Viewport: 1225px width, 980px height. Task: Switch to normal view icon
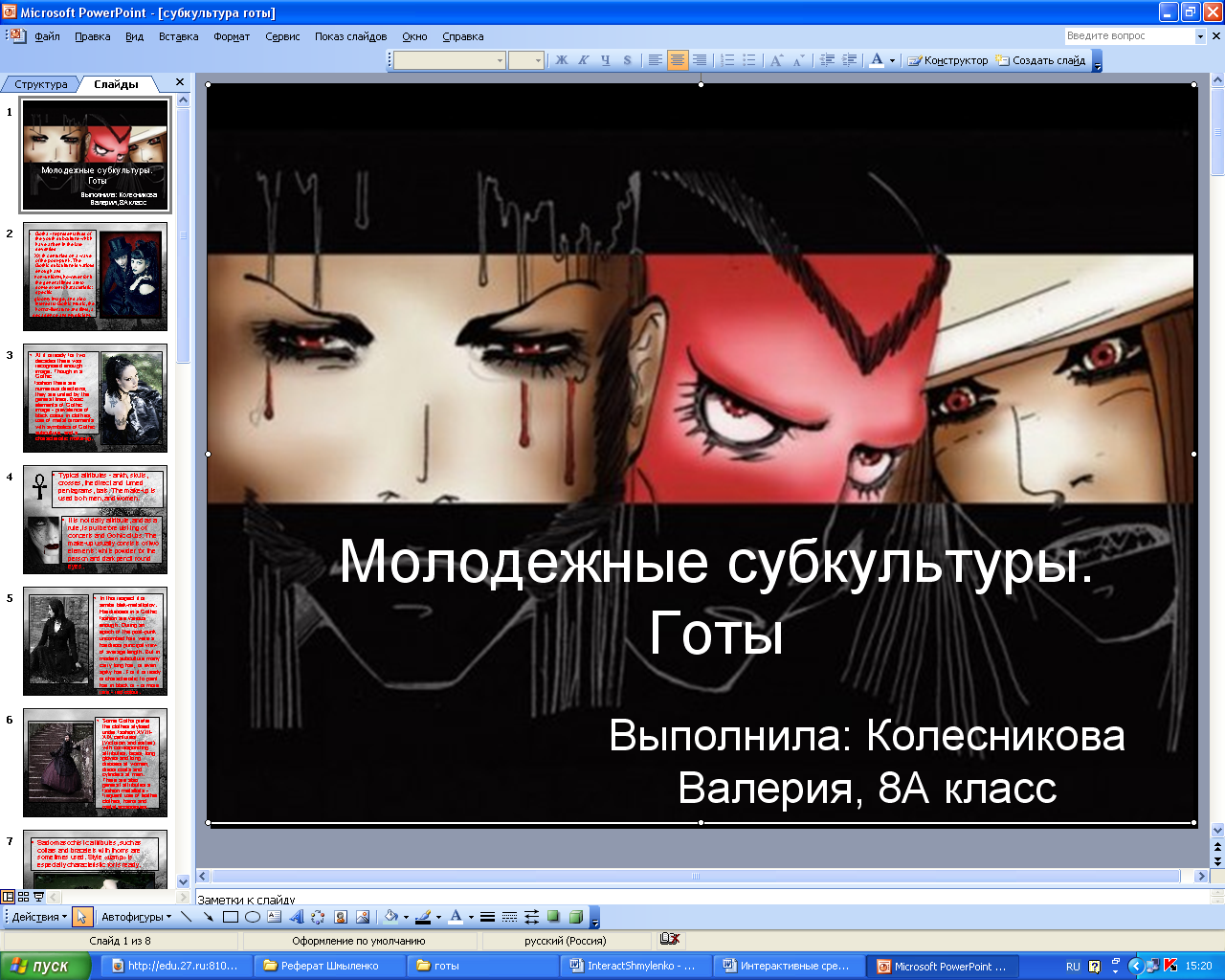9,897
